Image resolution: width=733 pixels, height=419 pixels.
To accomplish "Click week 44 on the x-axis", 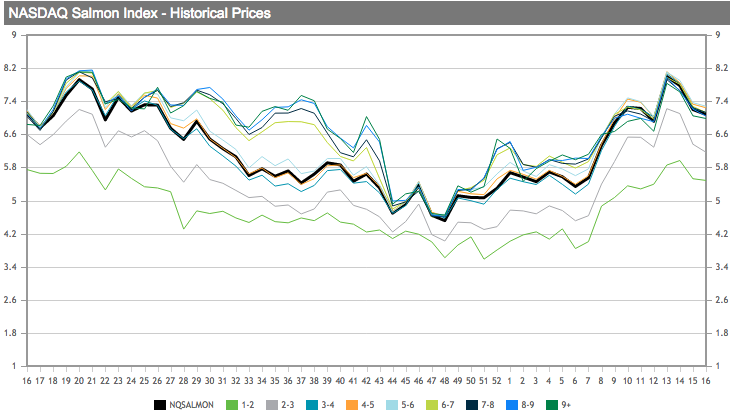I will 392,381.
